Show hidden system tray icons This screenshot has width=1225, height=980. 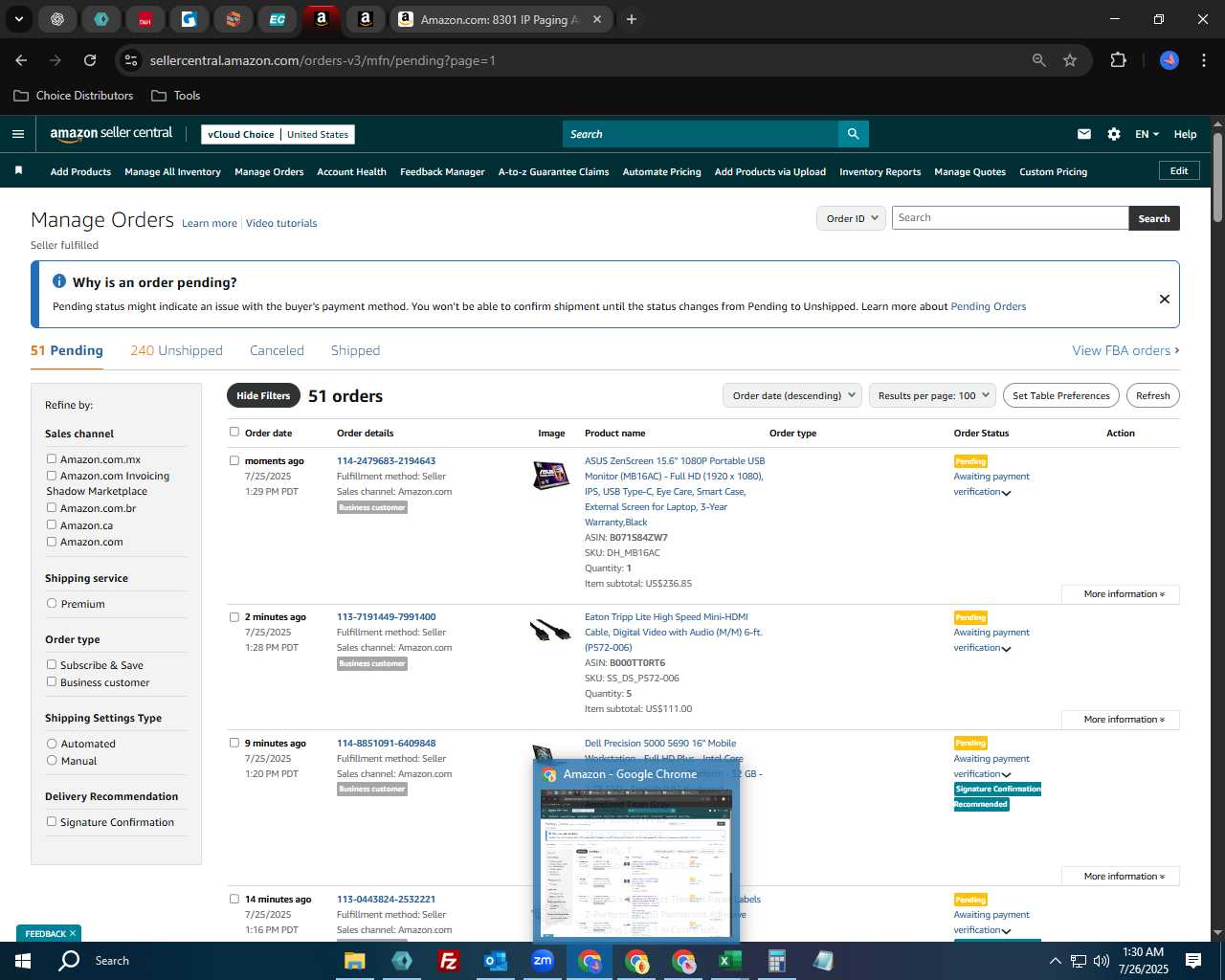1055,961
